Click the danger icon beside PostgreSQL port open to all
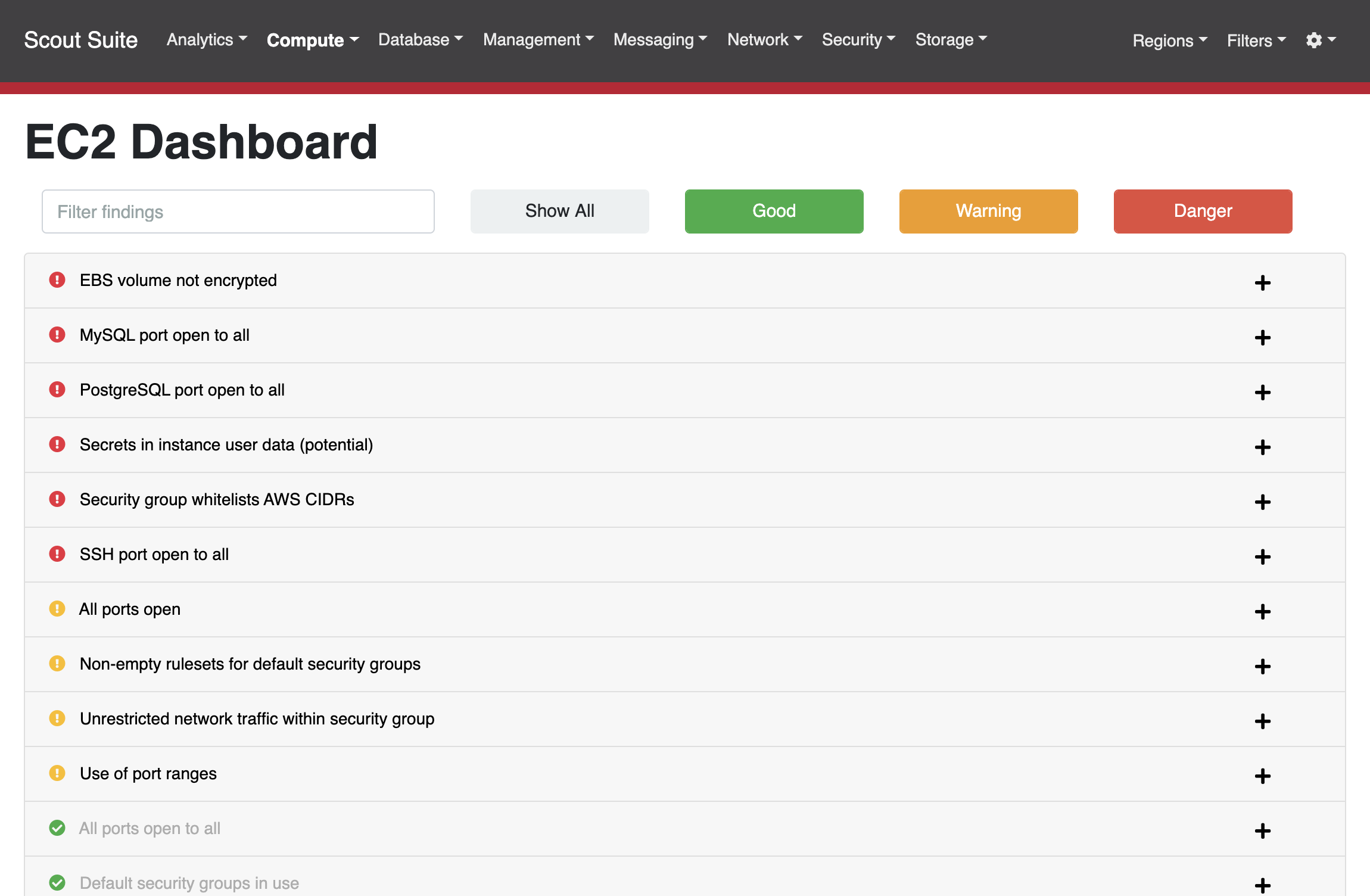The width and height of the screenshot is (1370, 896). point(57,389)
